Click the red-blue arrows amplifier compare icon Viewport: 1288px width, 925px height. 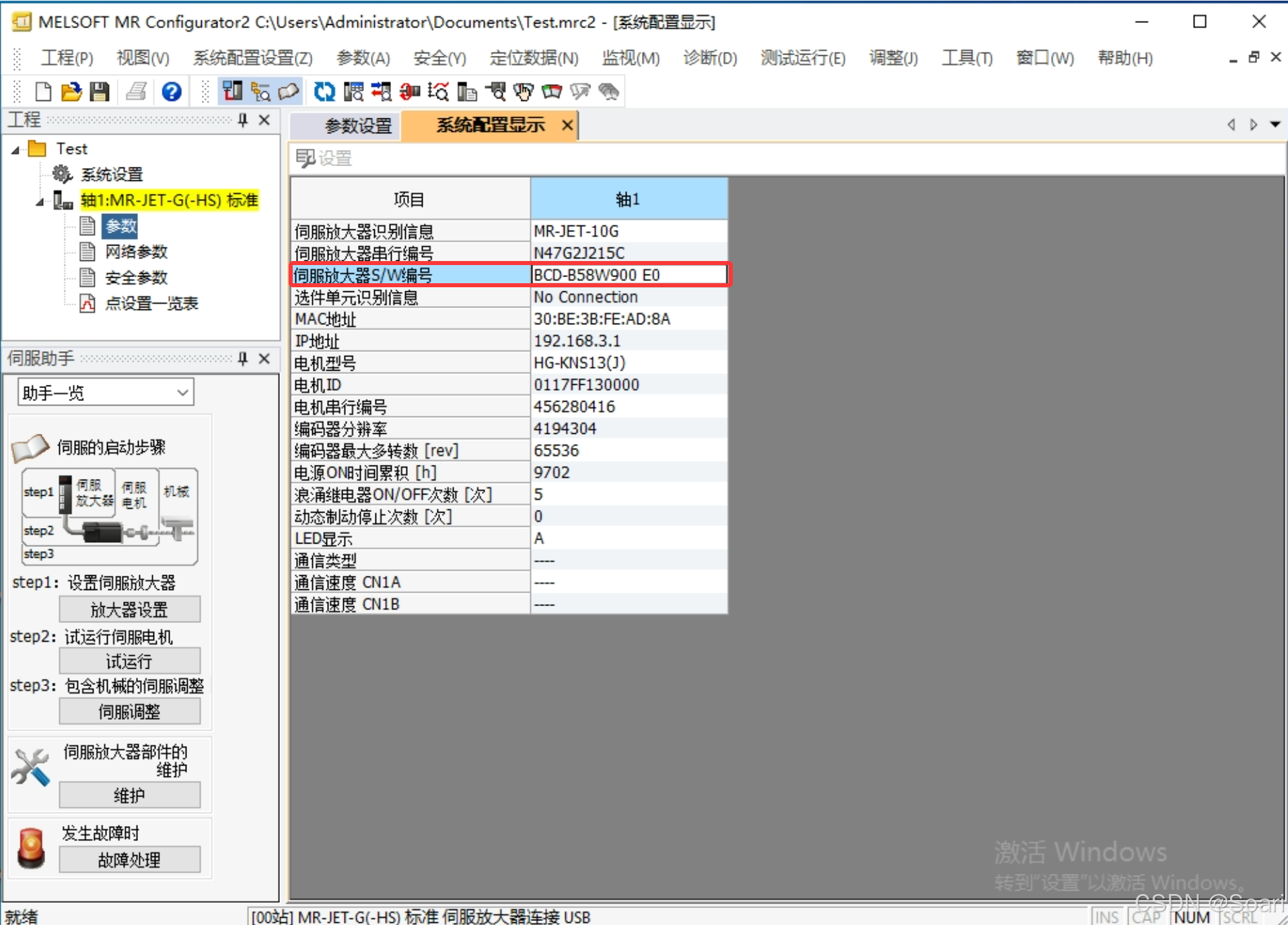point(381,91)
